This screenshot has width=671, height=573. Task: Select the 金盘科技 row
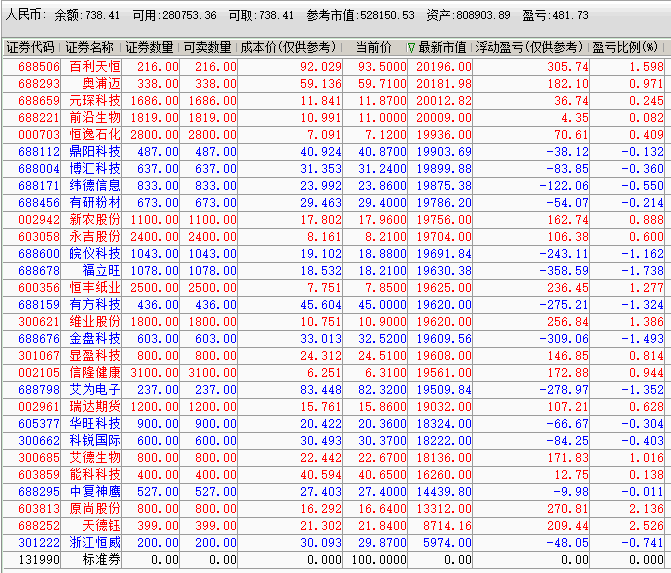(333, 338)
